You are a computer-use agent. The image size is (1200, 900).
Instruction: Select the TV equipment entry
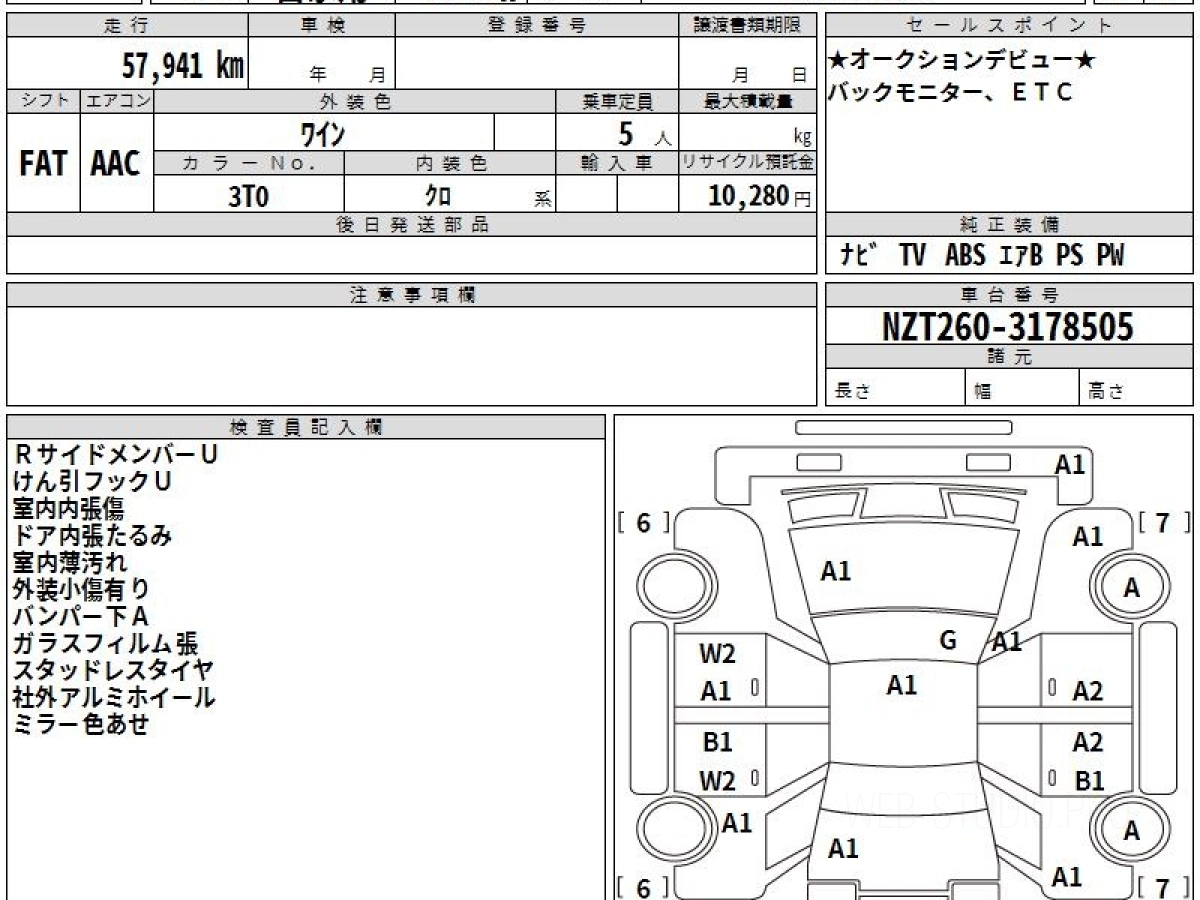pos(912,257)
